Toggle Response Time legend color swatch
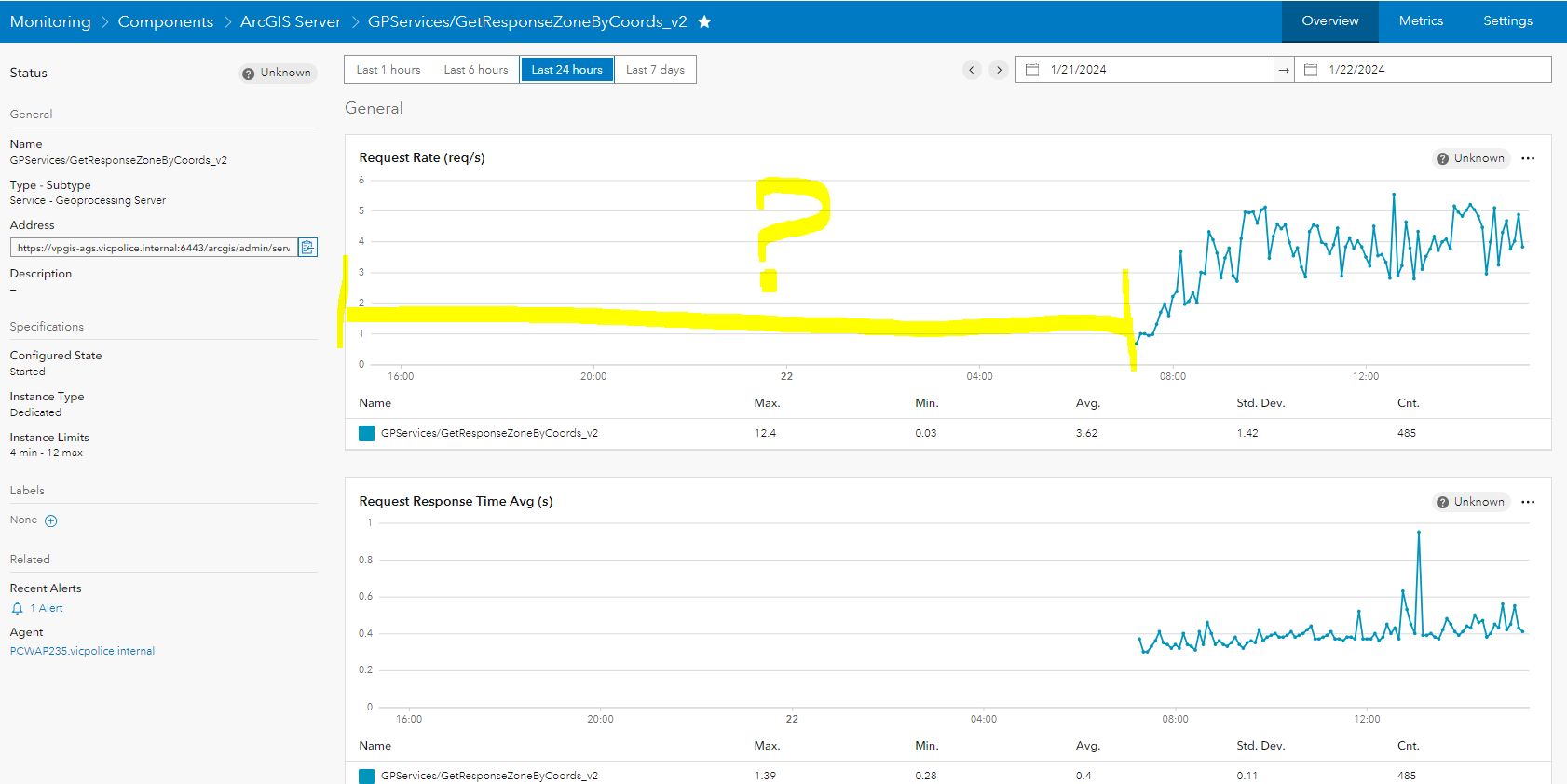1567x784 pixels. point(367,776)
